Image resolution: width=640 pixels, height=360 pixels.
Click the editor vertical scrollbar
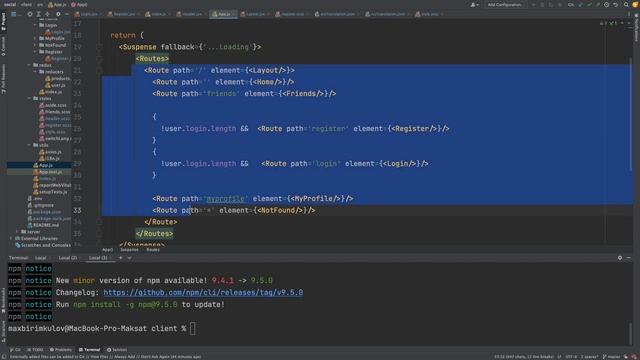(x=630, y=114)
